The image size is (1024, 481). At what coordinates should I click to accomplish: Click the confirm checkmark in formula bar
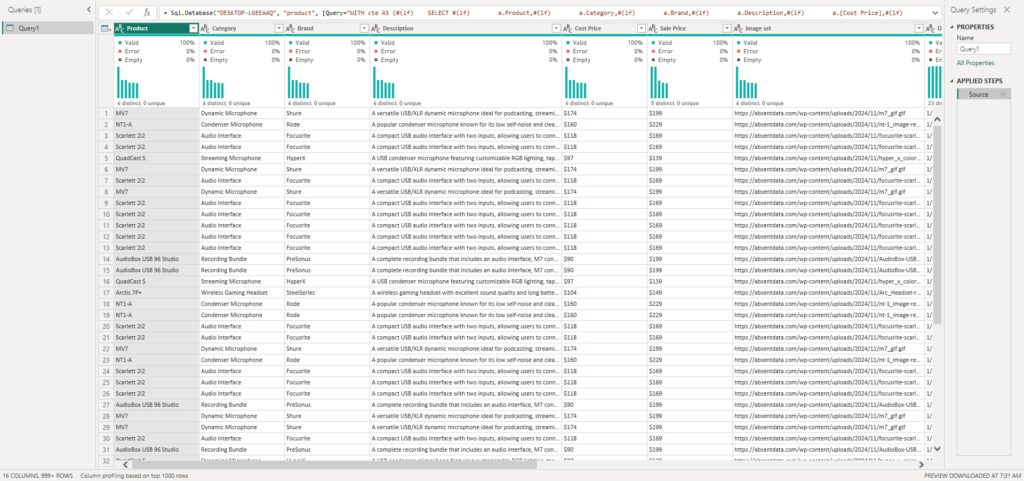tap(129, 12)
